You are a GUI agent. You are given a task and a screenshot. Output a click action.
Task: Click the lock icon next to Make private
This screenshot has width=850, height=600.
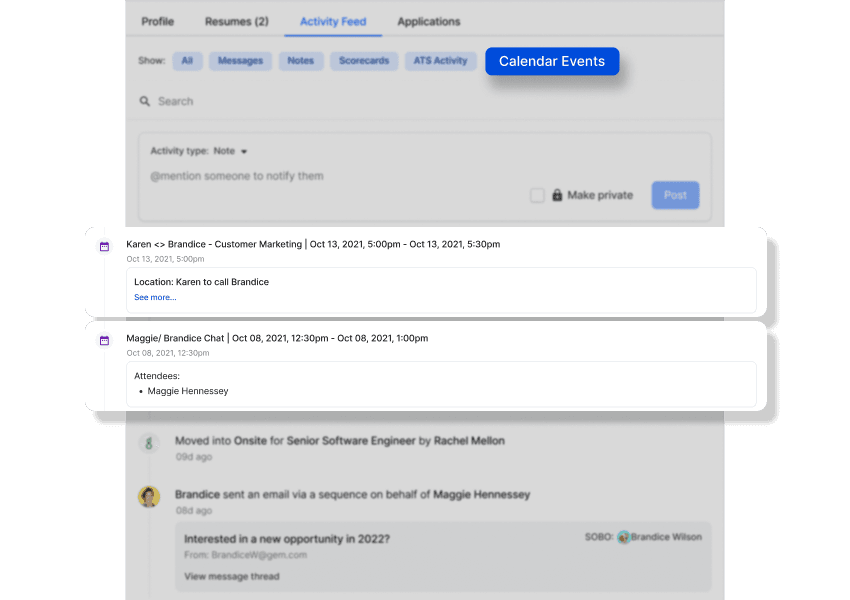click(x=557, y=196)
